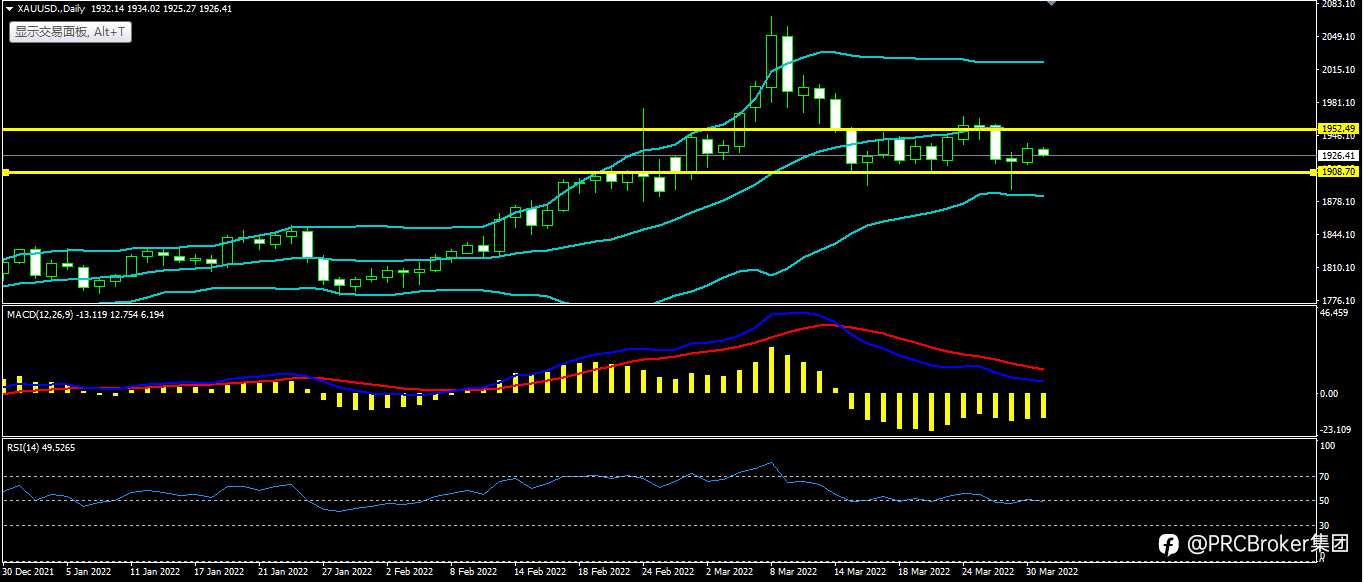
Task: Click the 14 Feb 2022 date label
Action: pos(539,572)
